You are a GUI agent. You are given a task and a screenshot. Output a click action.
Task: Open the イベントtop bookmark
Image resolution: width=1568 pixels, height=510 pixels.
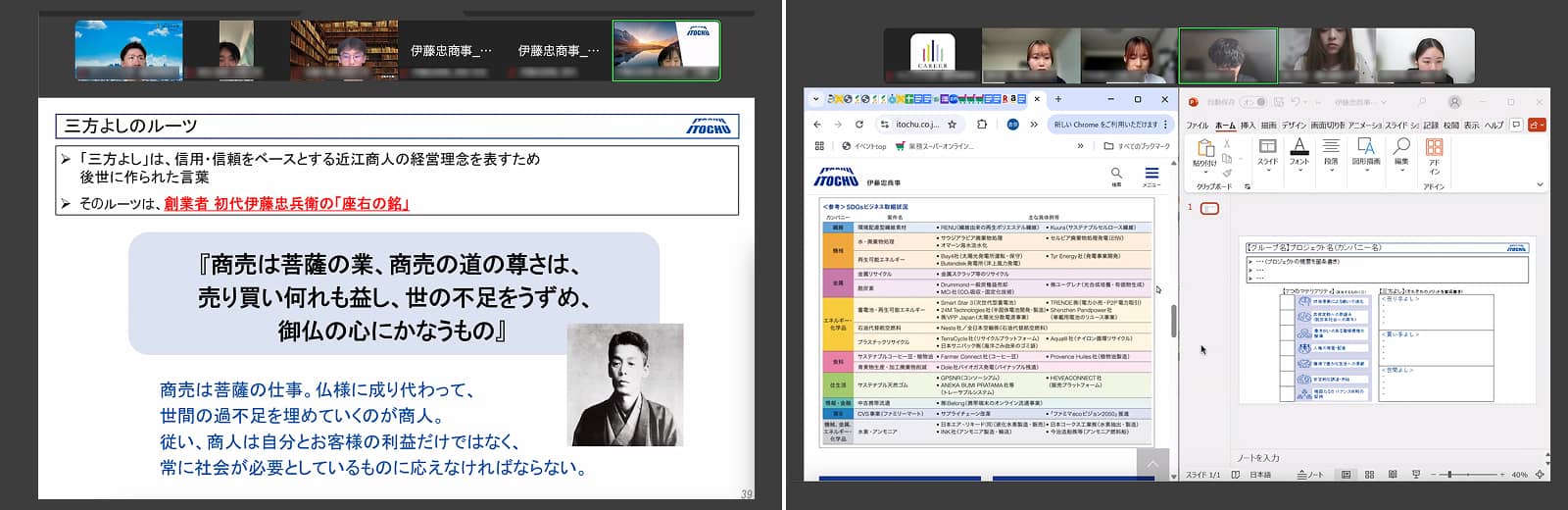864,146
